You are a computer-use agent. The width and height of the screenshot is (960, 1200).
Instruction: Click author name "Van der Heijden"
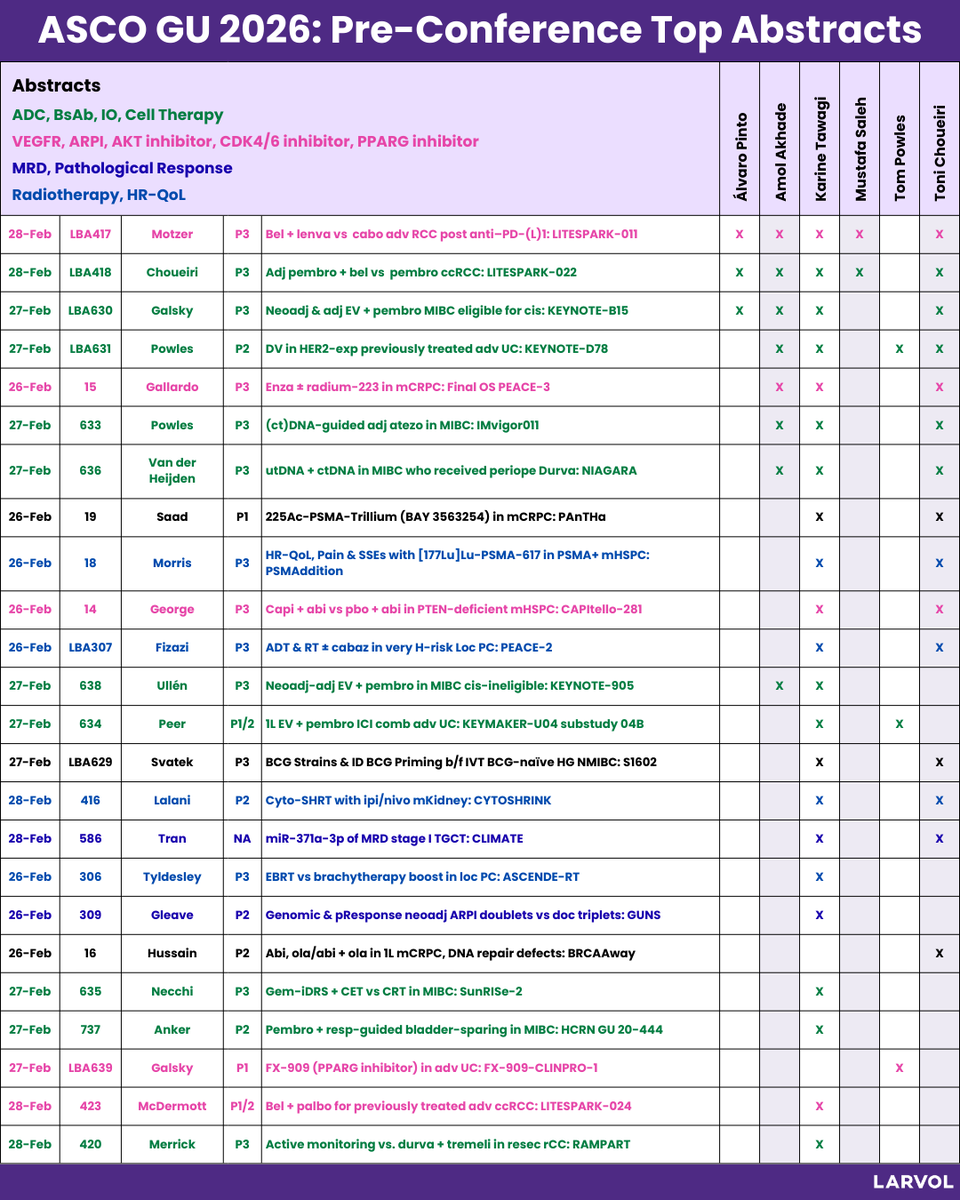[172, 471]
